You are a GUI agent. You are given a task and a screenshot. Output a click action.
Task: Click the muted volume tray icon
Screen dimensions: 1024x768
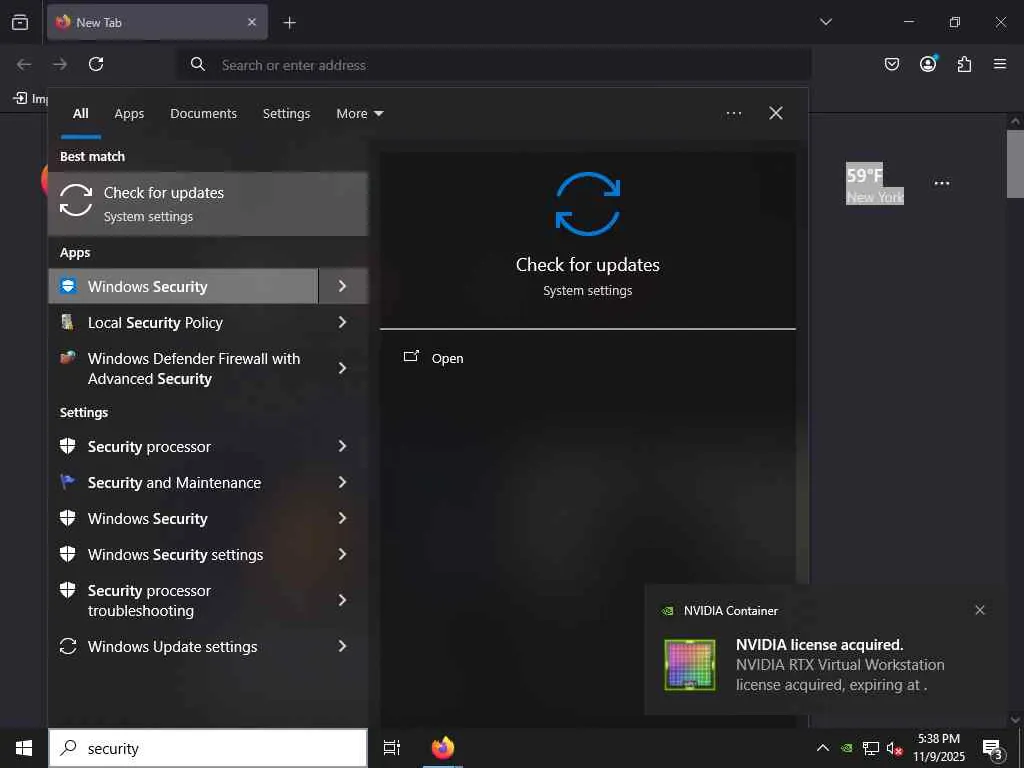click(x=895, y=748)
